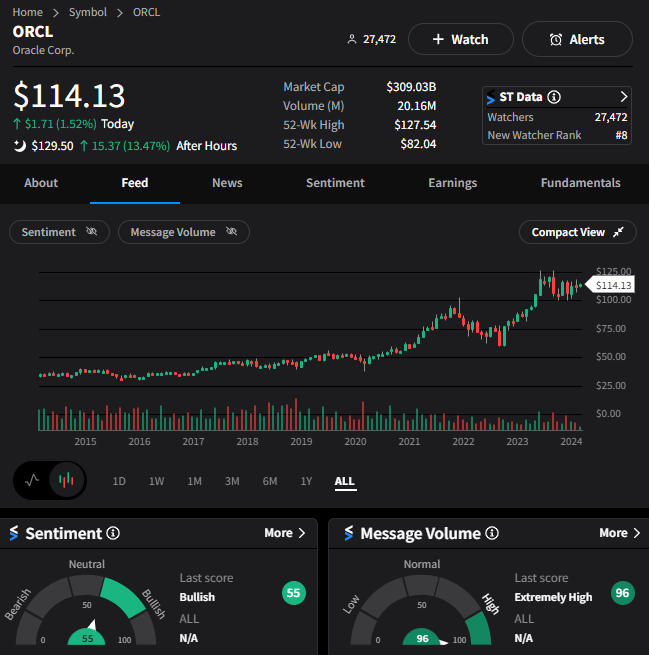Click the collapse arrows icon in Compact View

618,232
